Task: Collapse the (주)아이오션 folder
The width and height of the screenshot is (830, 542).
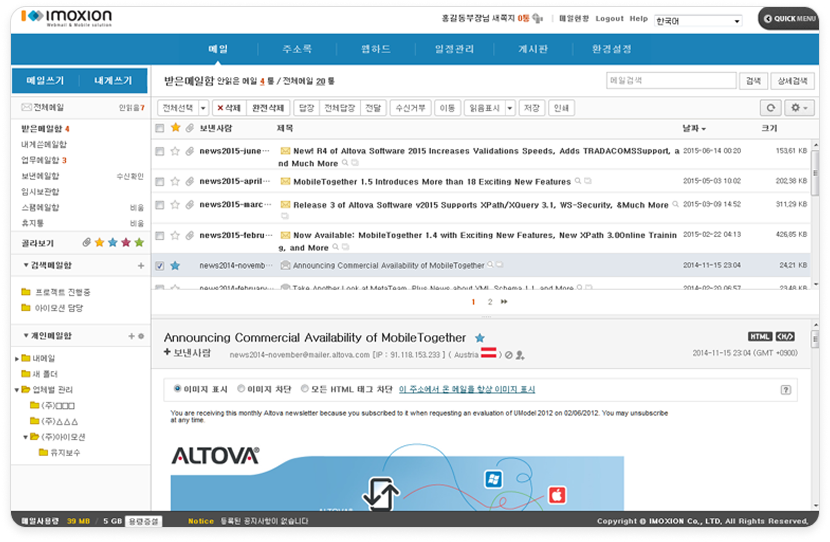Action: click(25, 437)
